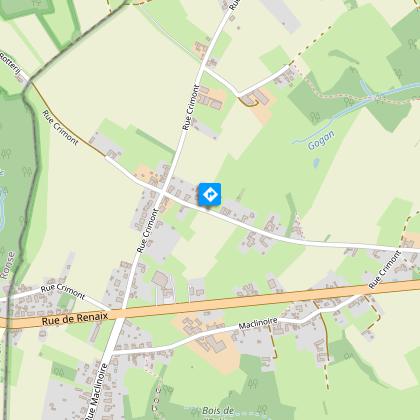Select the small blue pond below Gogon
Screen dimensions: 420x420
[316, 163]
